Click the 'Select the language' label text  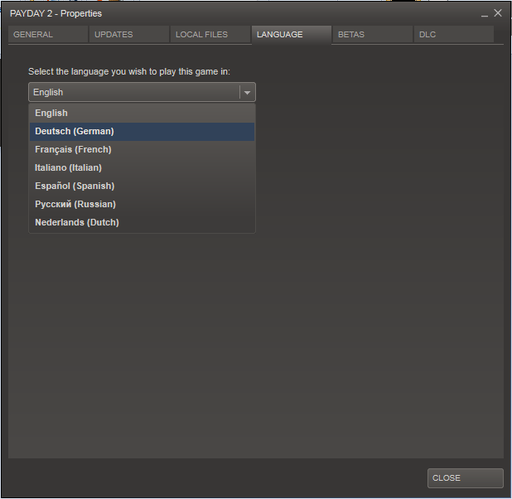coord(129,72)
